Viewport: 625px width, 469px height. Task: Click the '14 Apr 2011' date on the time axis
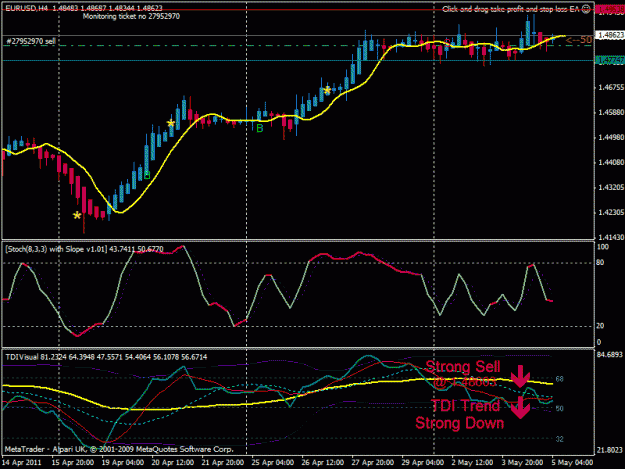21,463
